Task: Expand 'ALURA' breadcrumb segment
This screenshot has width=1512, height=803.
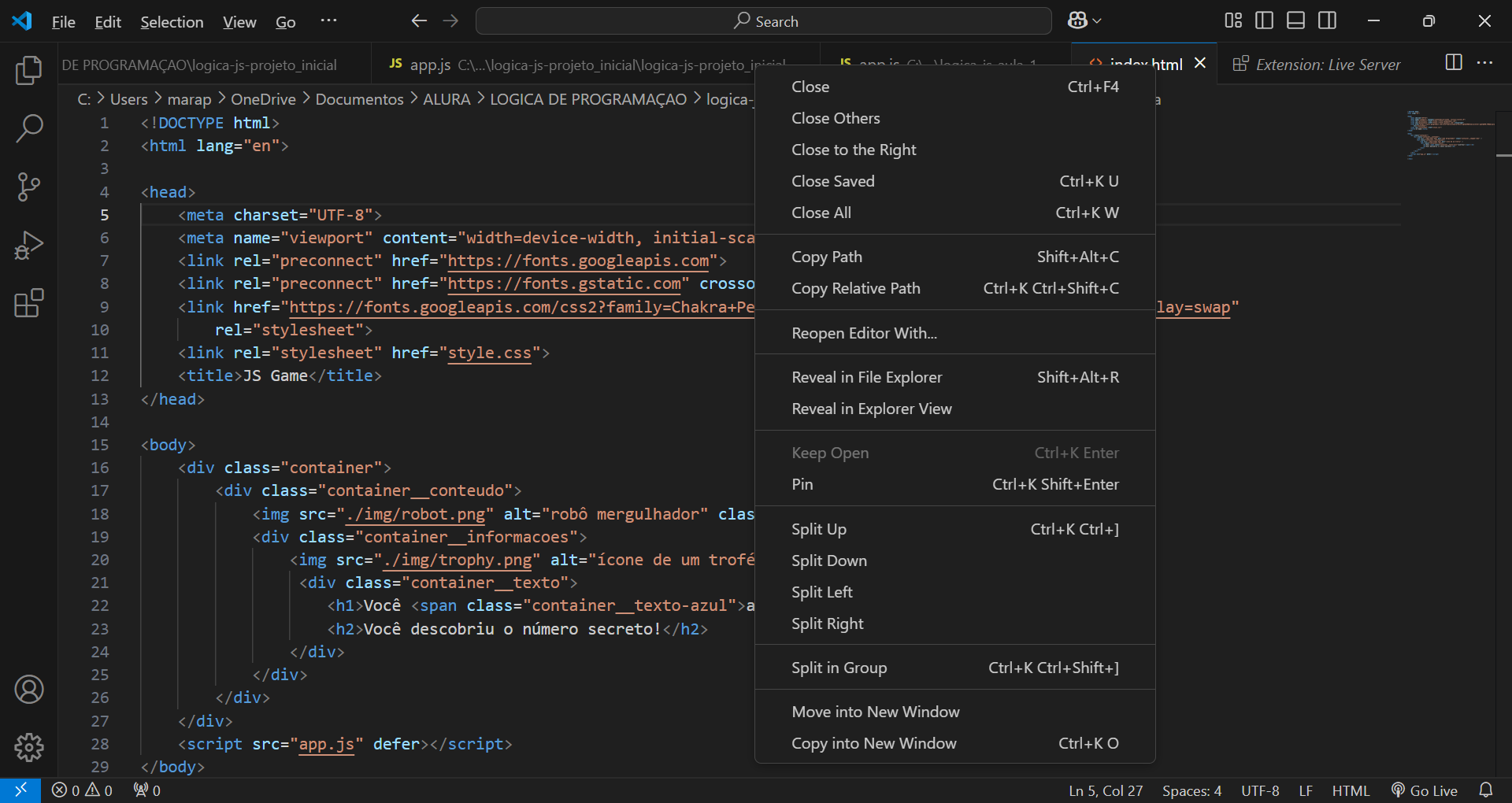Action: tap(447, 99)
